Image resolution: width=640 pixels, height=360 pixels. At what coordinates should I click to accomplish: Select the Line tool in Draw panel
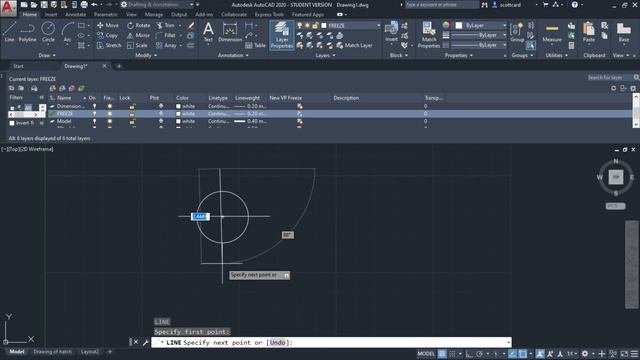(x=9, y=32)
